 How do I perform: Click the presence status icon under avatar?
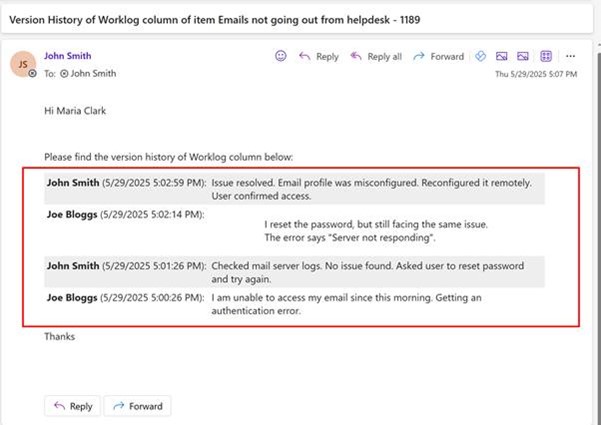click(x=33, y=73)
